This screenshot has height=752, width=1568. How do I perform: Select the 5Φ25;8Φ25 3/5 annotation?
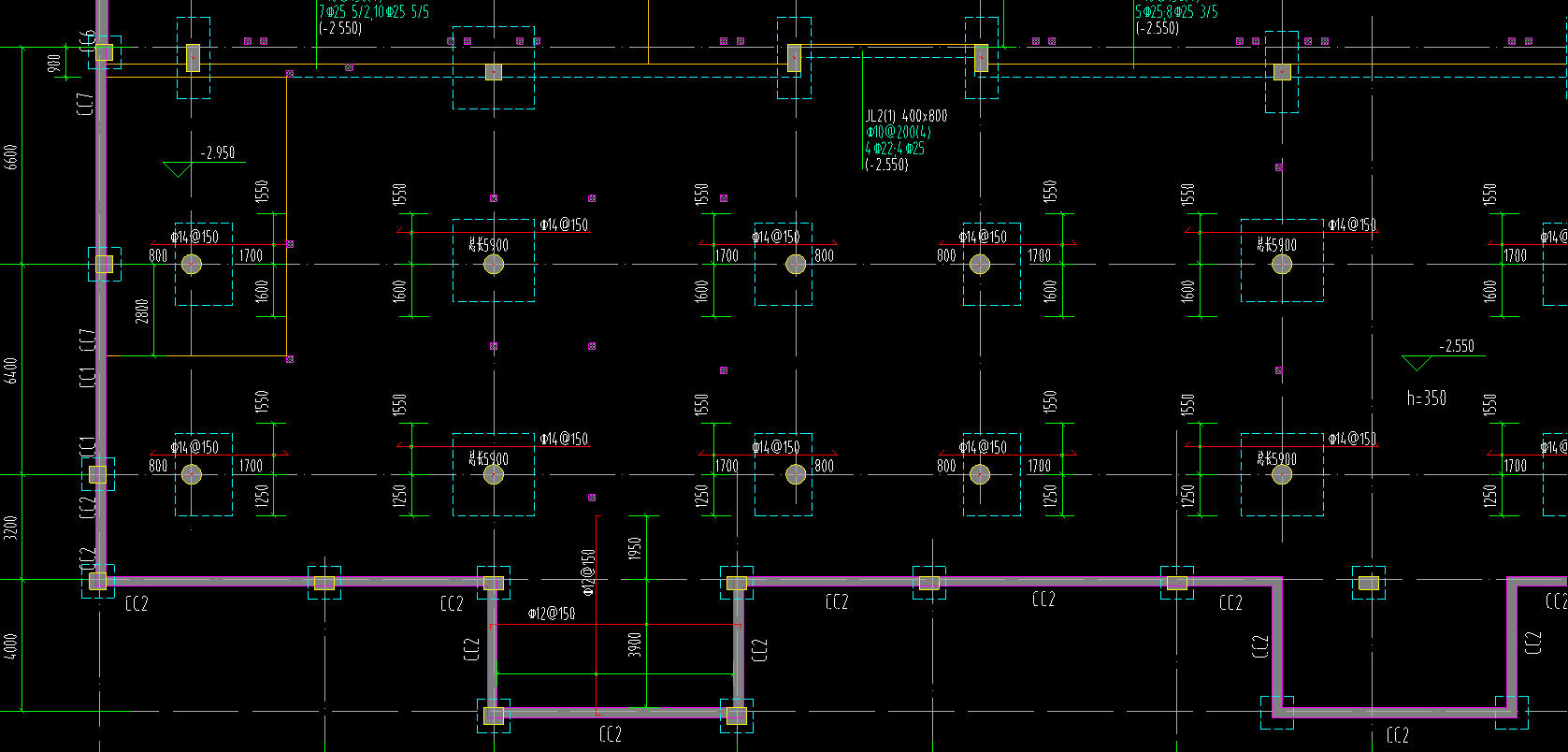[x=1177, y=12]
